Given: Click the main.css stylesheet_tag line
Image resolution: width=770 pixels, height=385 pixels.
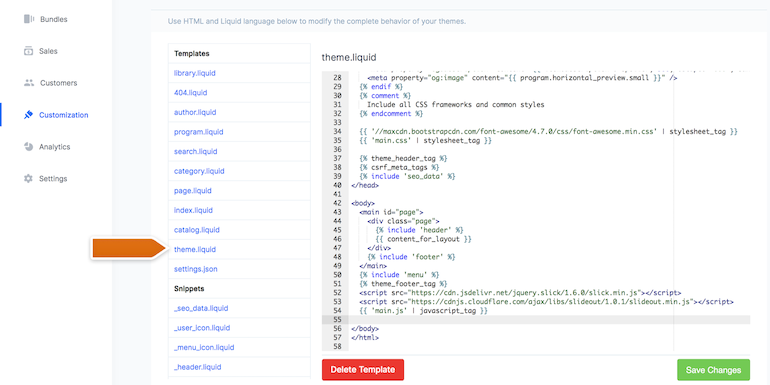Looking at the screenshot, I should point(426,141).
